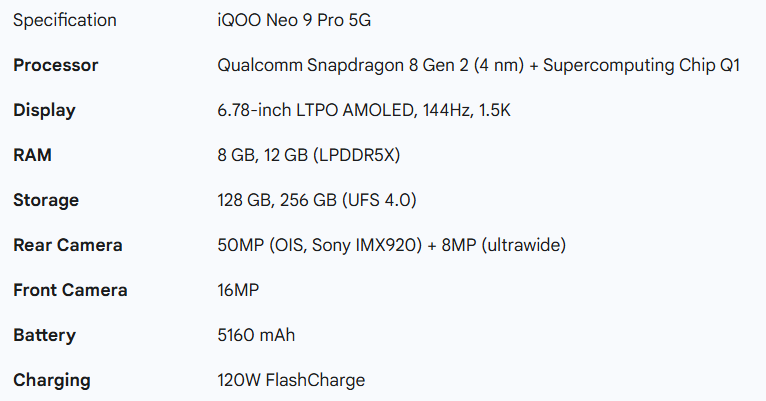The width and height of the screenshot is (766, 401).
Task: Select the 16MP front camera value
Action: [x=239, y=290]
